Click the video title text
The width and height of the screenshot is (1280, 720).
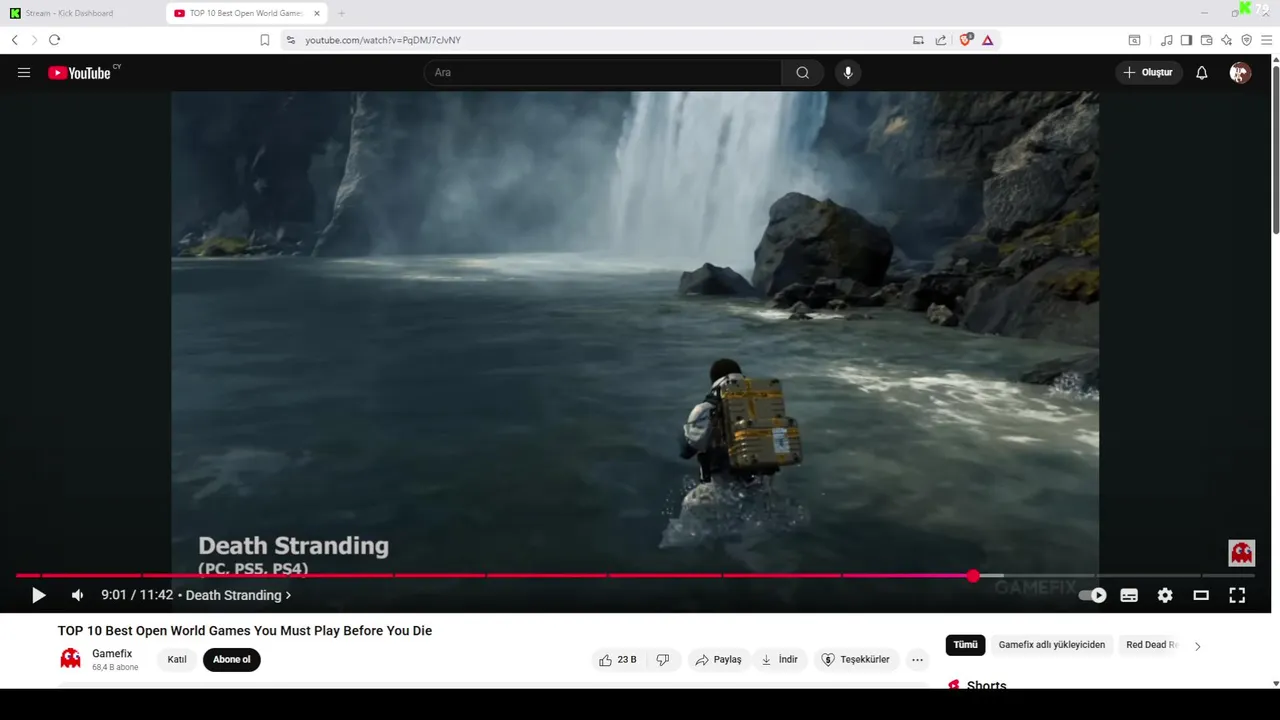tap(245, 631)
